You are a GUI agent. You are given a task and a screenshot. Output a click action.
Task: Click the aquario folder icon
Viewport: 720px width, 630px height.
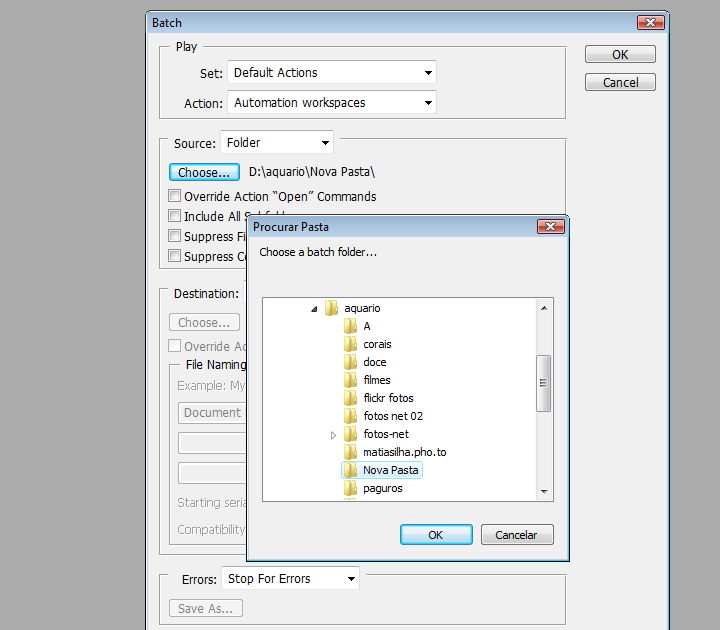tap(332, 308)
